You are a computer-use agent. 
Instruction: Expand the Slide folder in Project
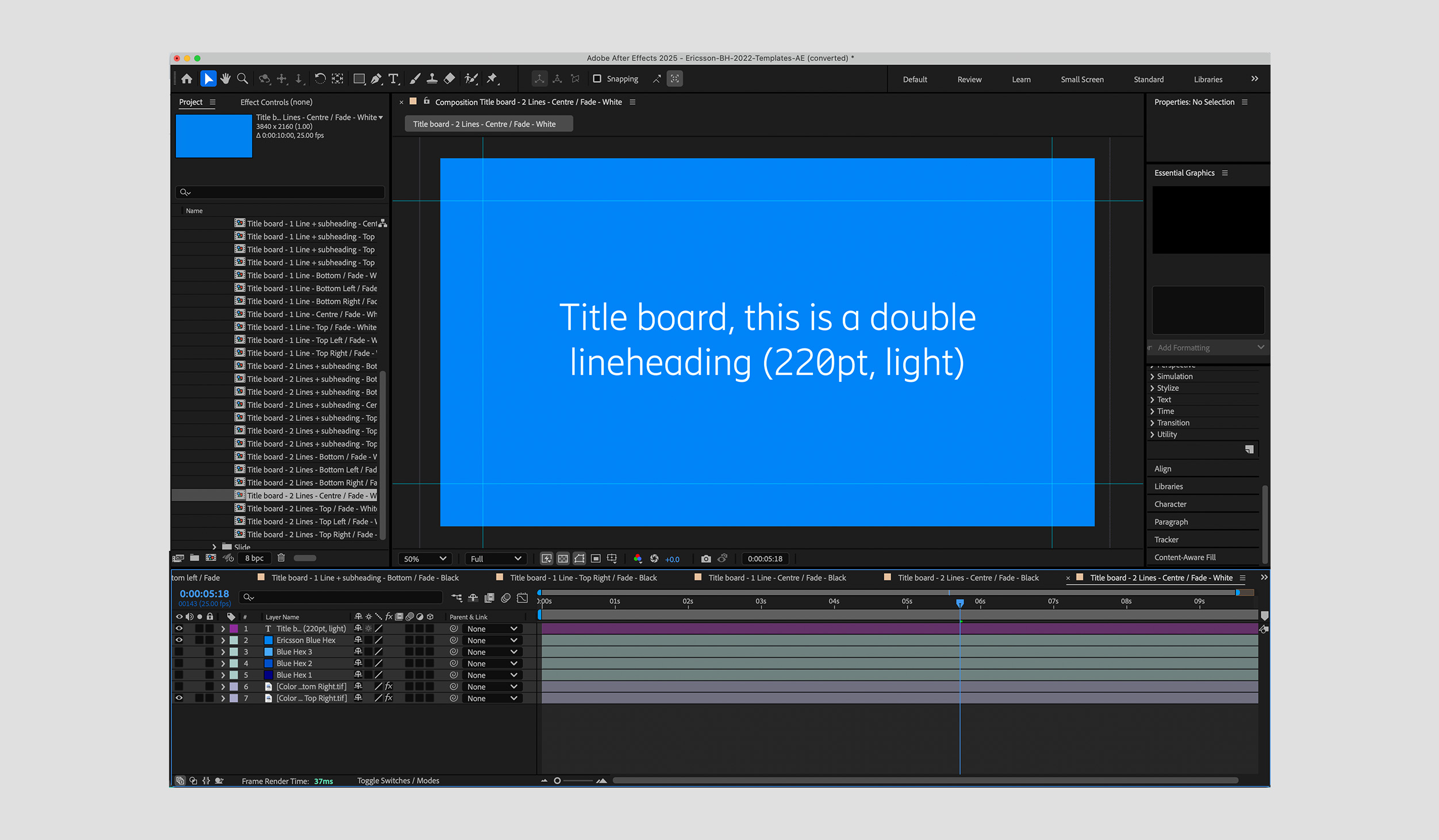[214, 547]
